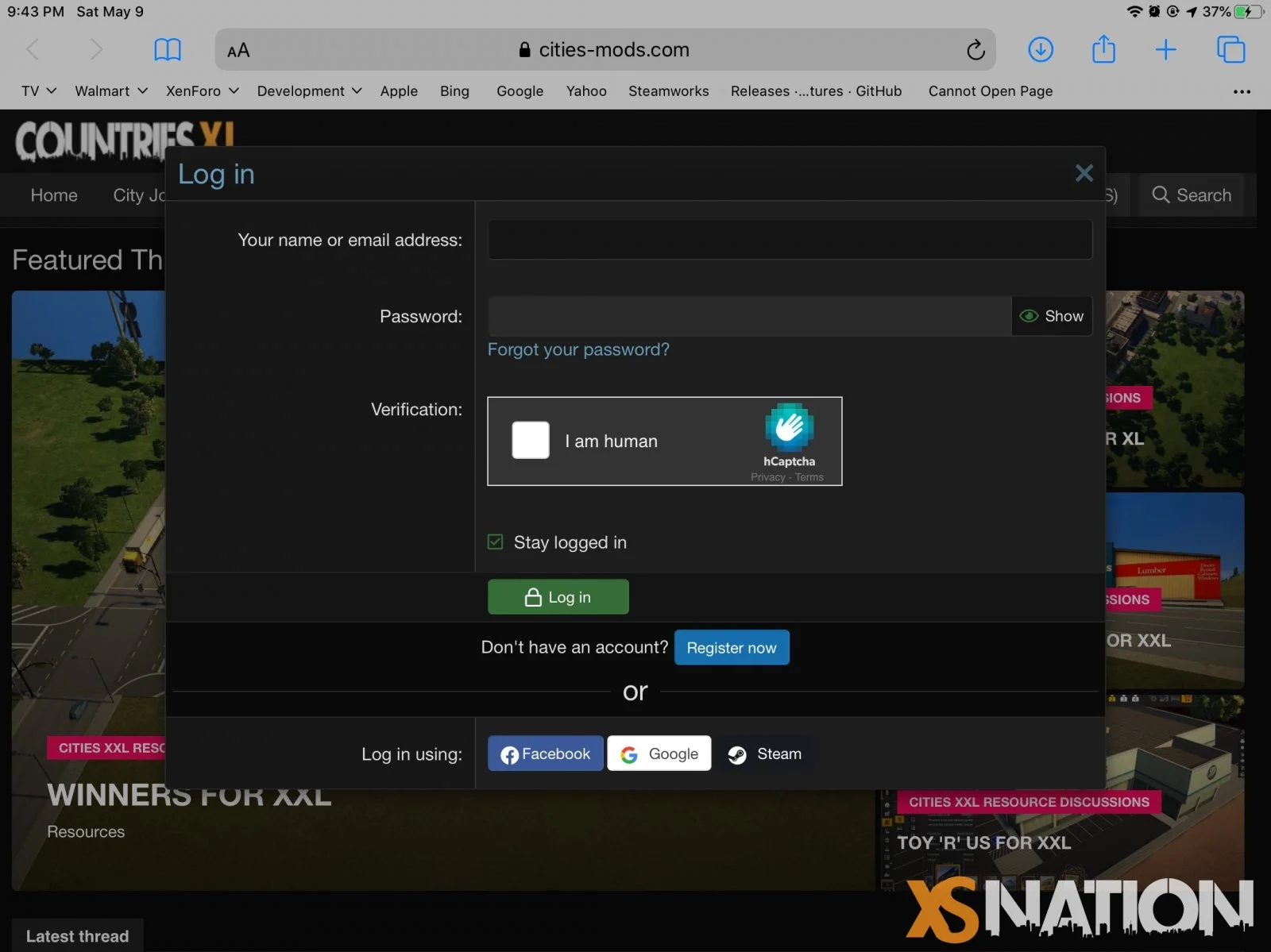1271x952 pixels.
Task: Open hCaptcha Terms link
Action: 809,477
